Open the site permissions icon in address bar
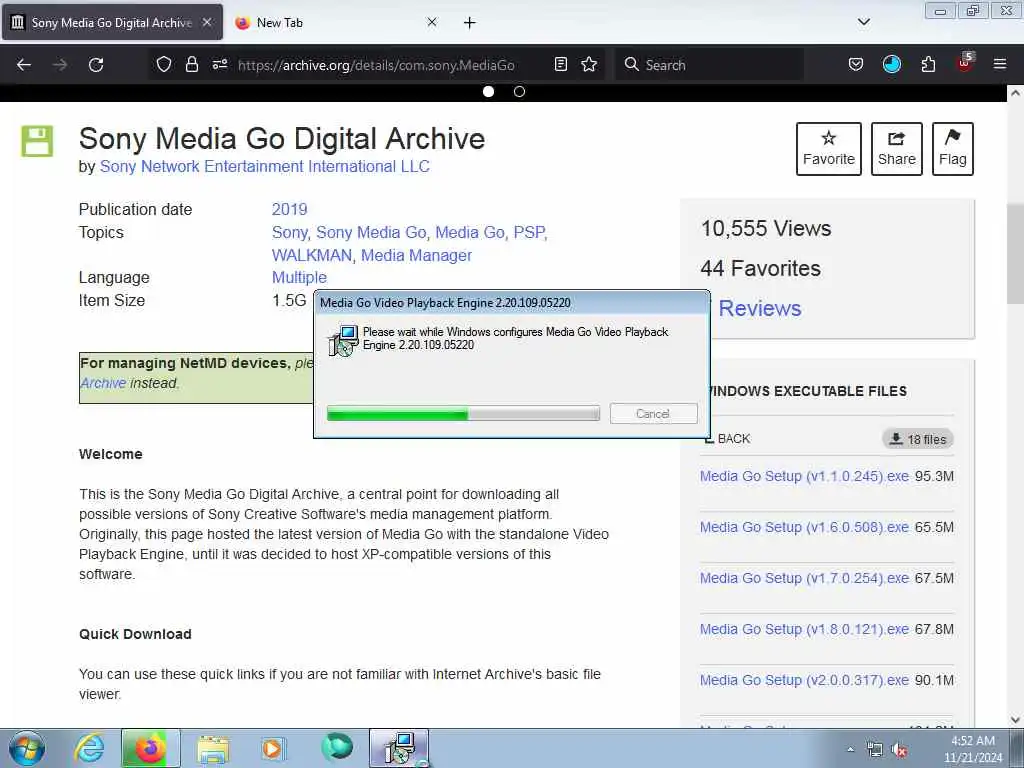 coord(220,64)
